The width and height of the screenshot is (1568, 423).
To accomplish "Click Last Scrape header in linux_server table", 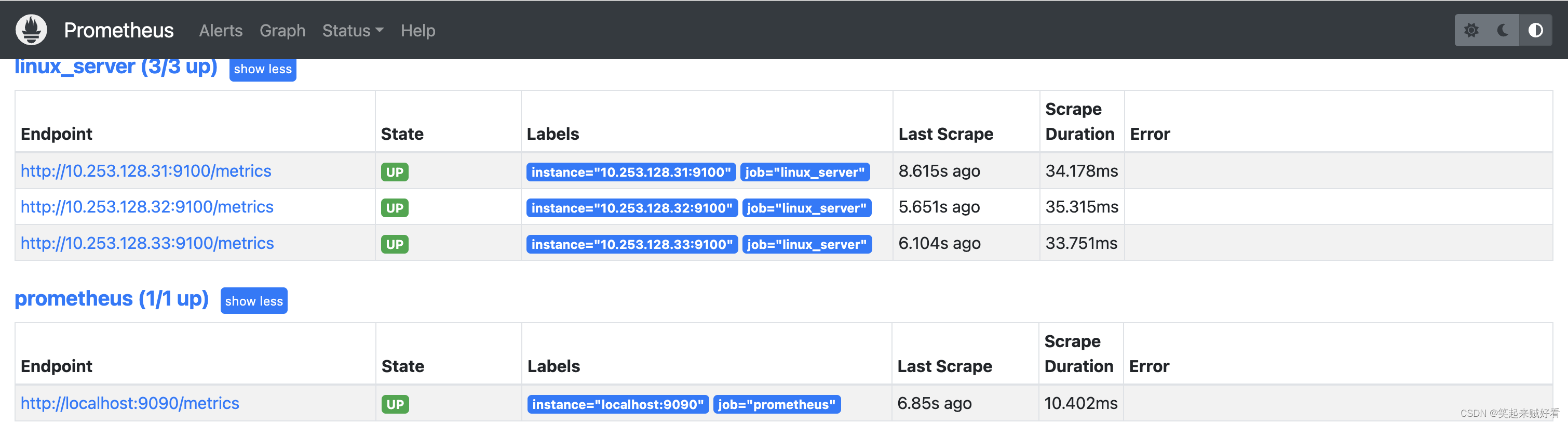I will pos(945,134).
